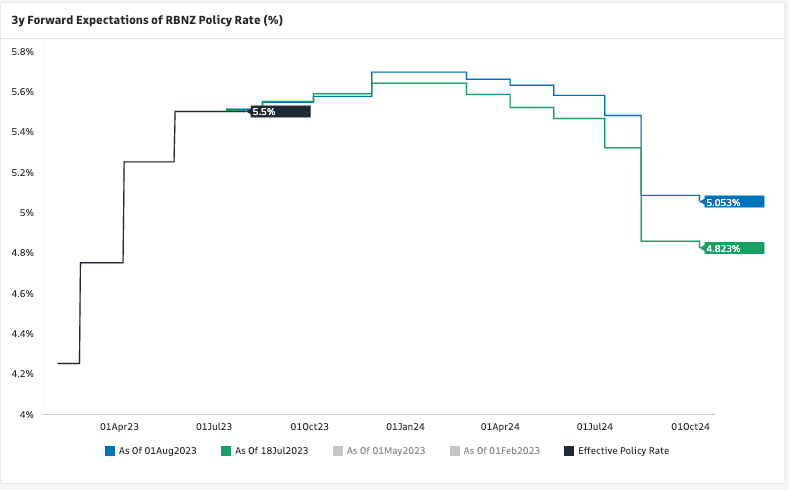
Task: Click the green As Of 18Jul2023 legend swatch
Action: point(226,451)
